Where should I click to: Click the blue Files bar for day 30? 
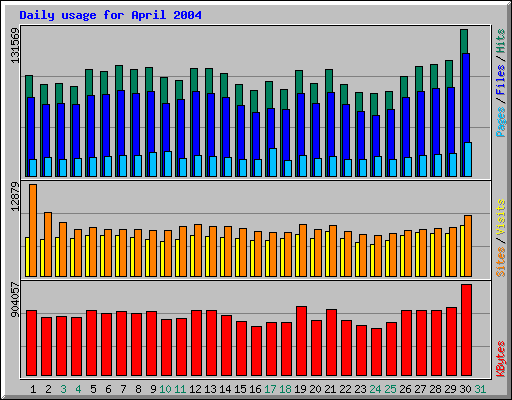click(x=466, y=97)
